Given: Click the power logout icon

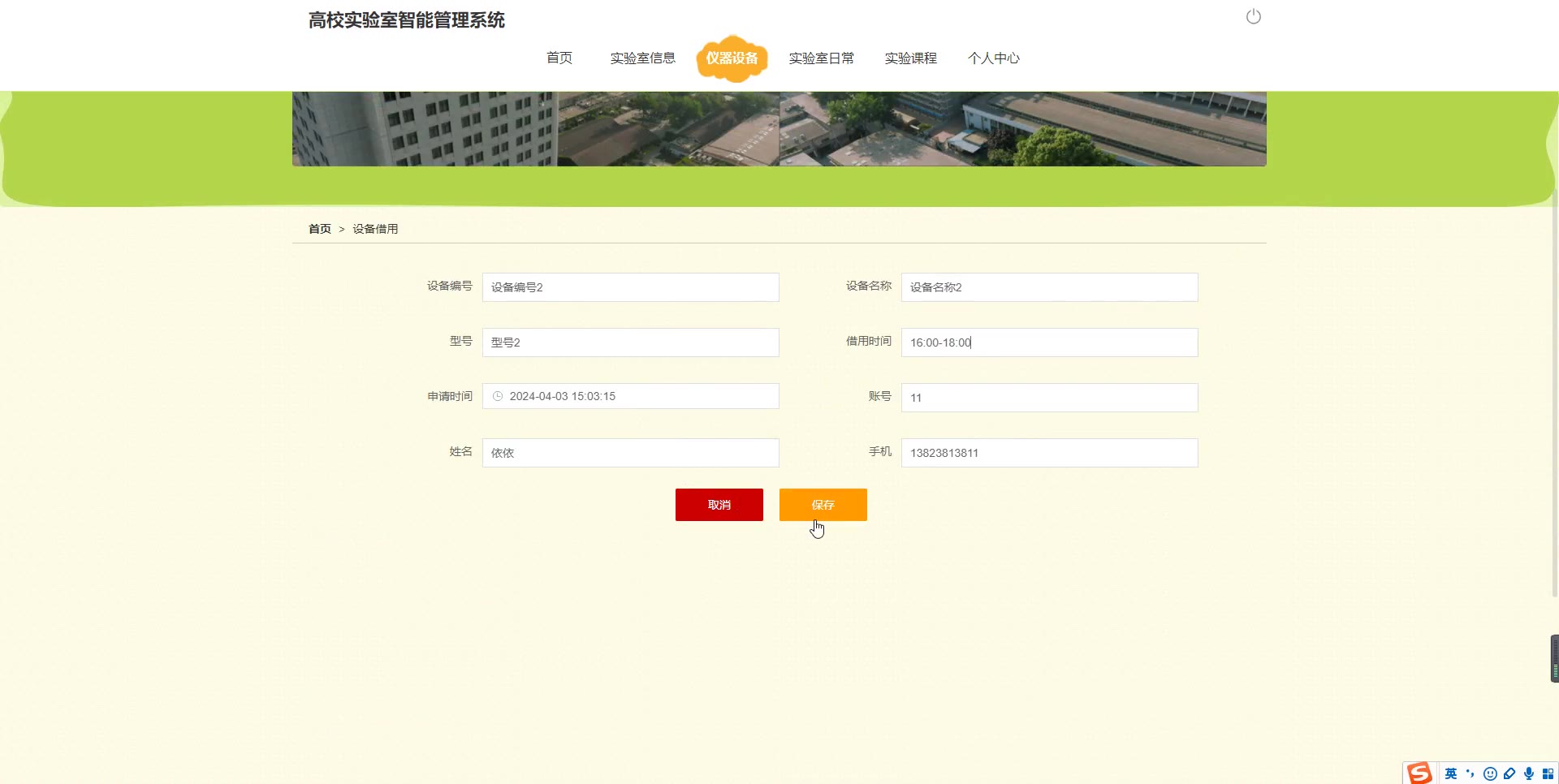Looking at the screenshot, I should pyautogui.click(x=1254, y=17).
